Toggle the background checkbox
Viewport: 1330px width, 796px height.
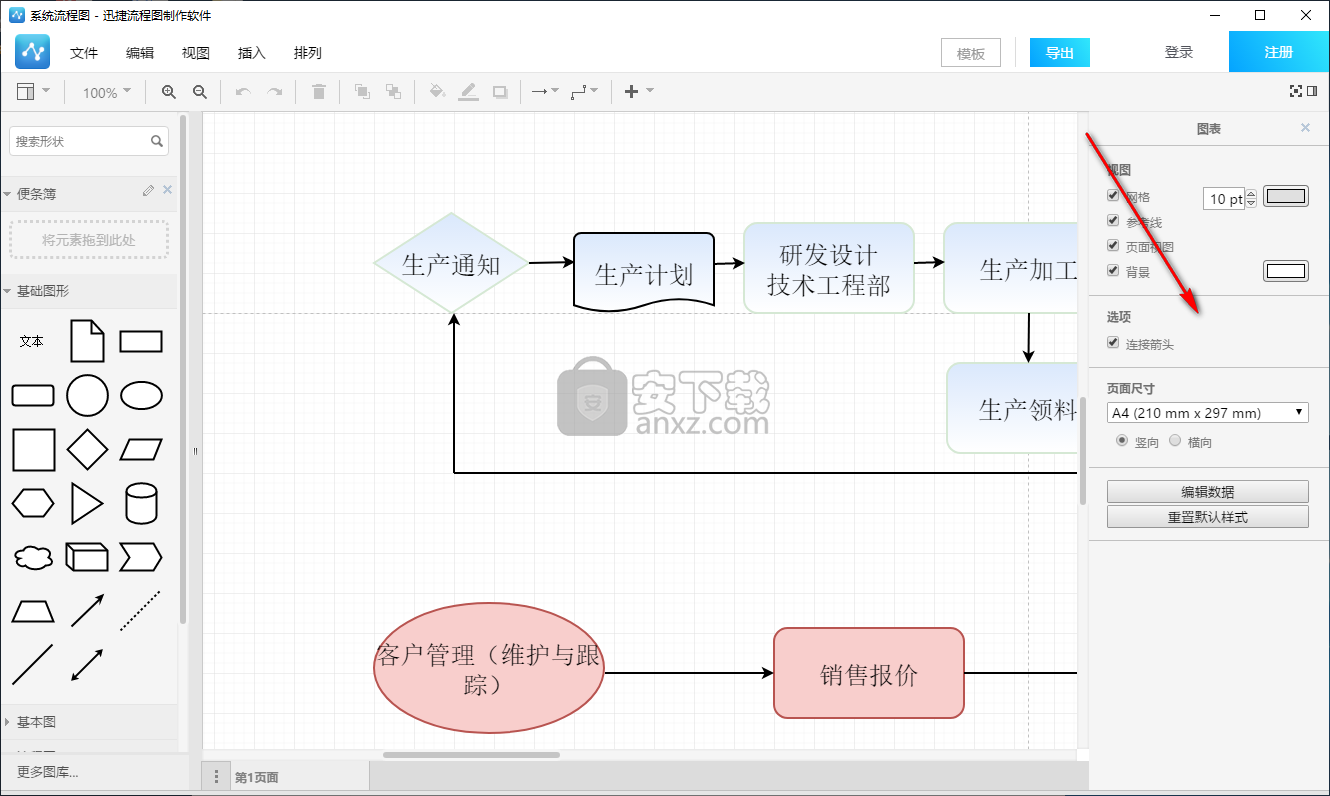tap(1113, 270)
